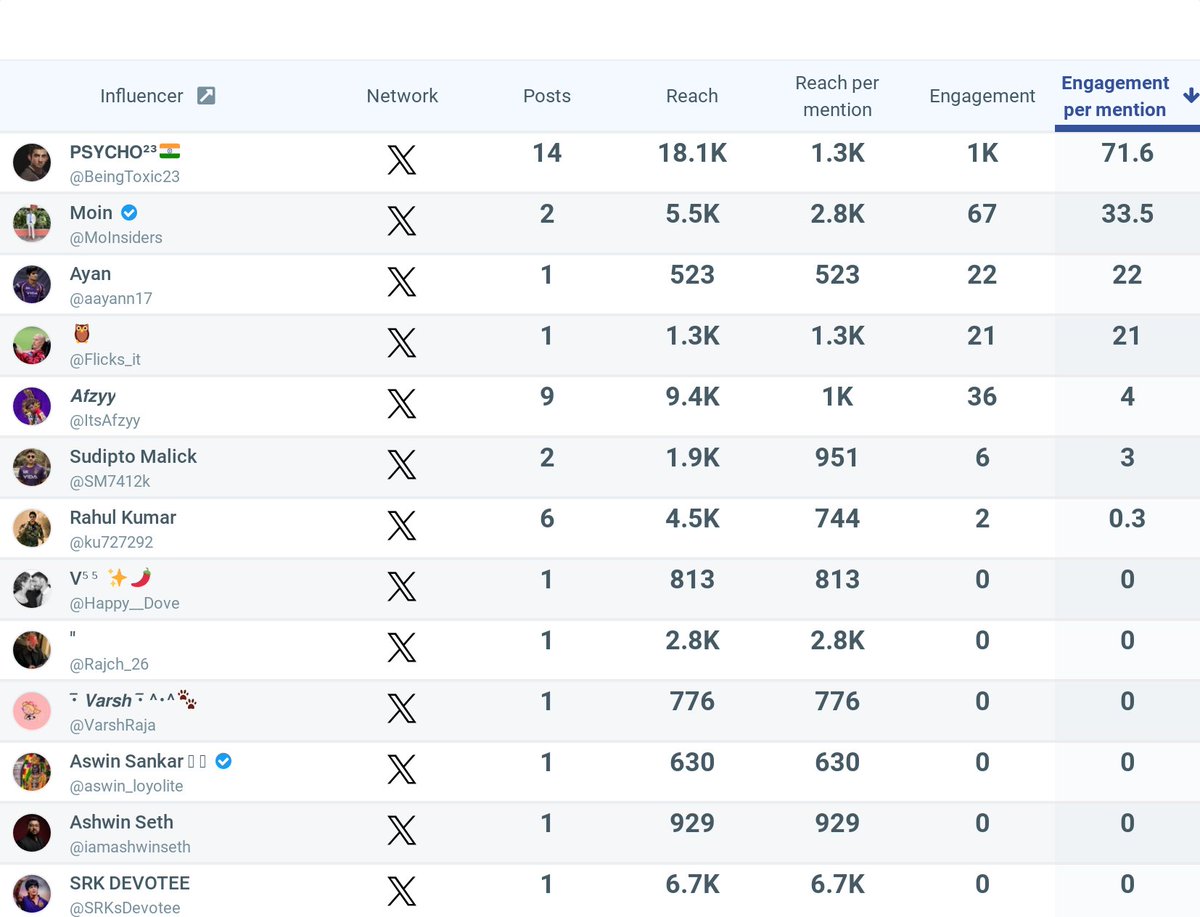The image size is (1200, 917).
Task: Select the Reach per mention header
Action: pyautogui.click(x=837, y=96)
